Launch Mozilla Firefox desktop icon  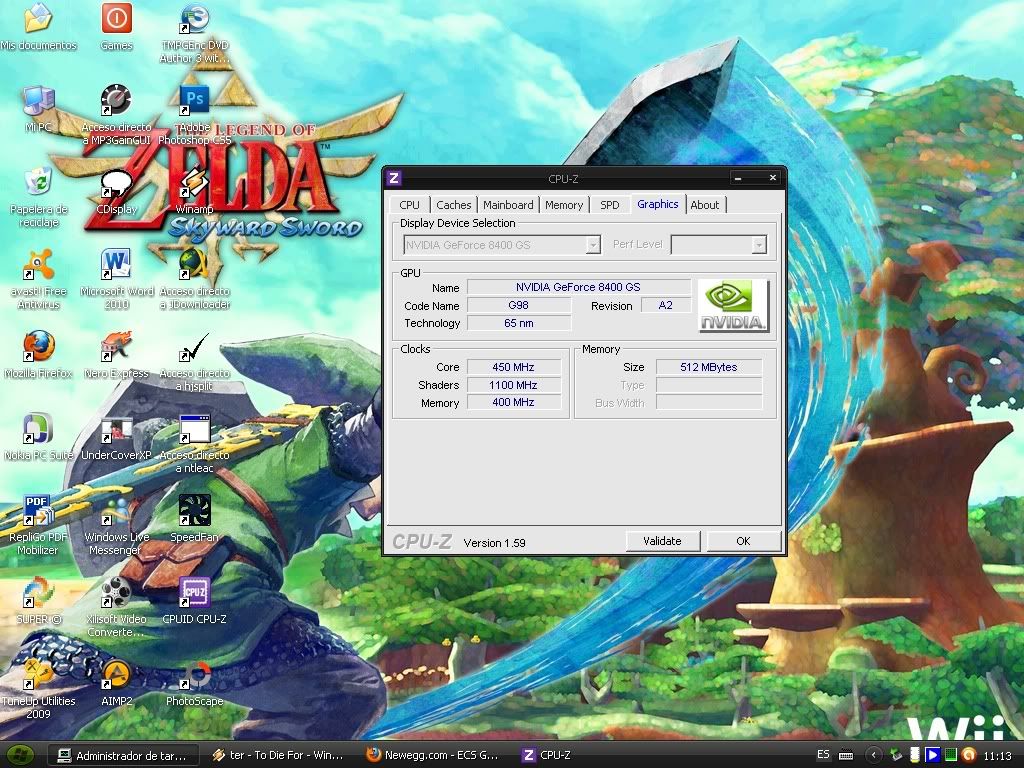click(x=39, y=347)
